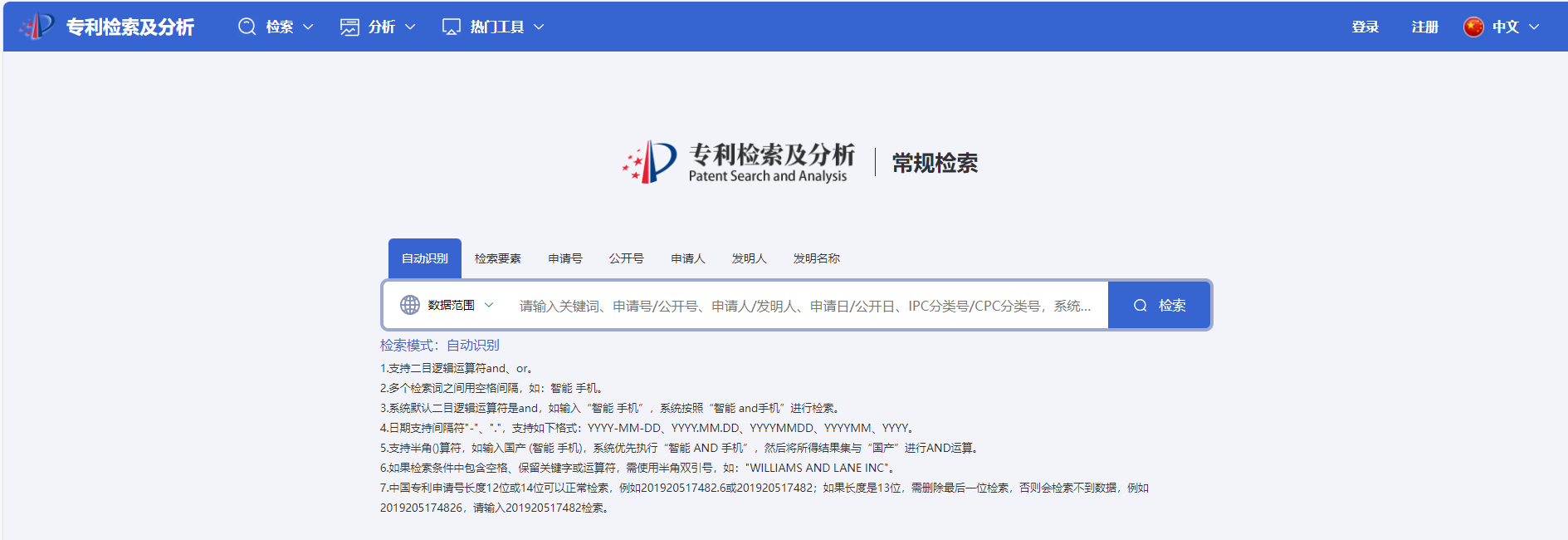Image resolution: width=1568 pixels, height=540 pixels.
Task: Click the magnifier icon in 检索 button
Action: coord(1141,305)
